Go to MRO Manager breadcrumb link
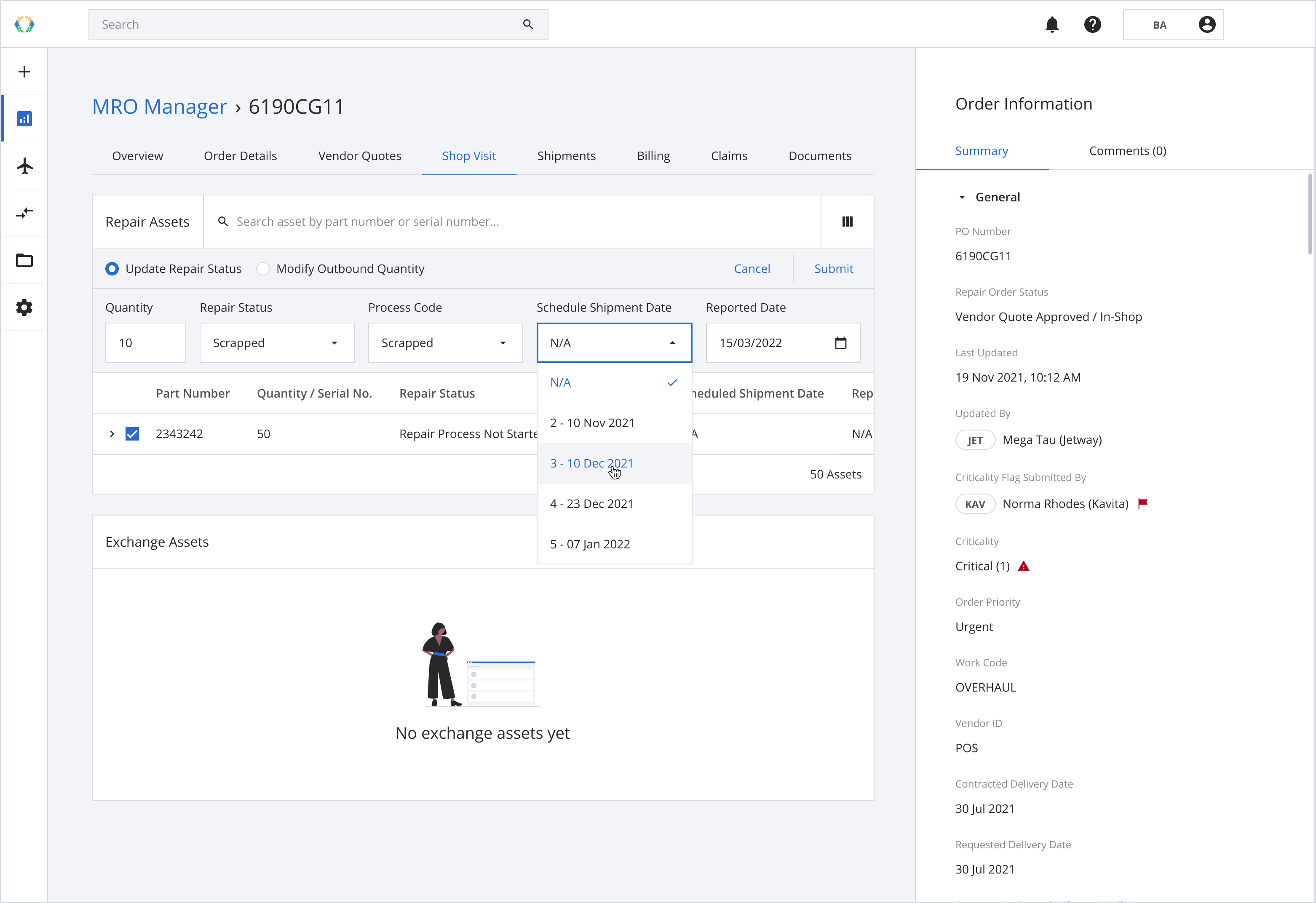Image resolution: width=1316 pixels, height=903 pixels. pyautogui.click(x=160, y=107)
